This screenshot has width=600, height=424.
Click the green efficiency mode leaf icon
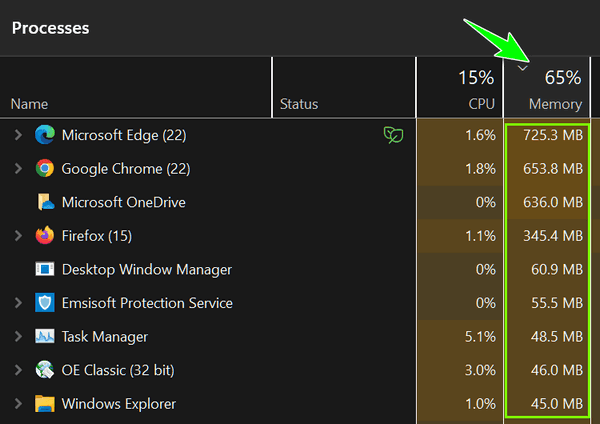[393, 135]
